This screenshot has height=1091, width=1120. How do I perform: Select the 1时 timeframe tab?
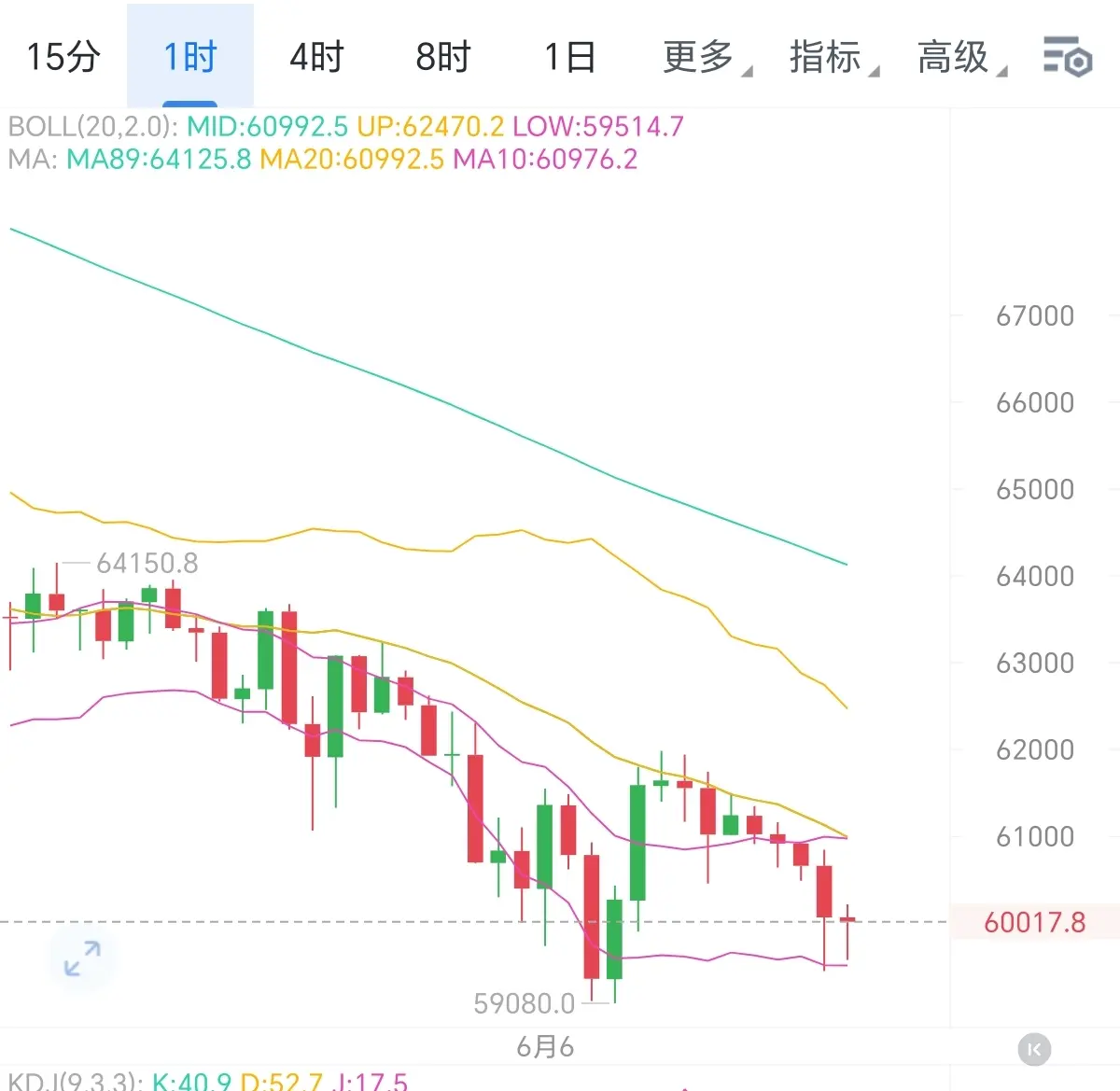pyautogui.click(x=190, y=57)
